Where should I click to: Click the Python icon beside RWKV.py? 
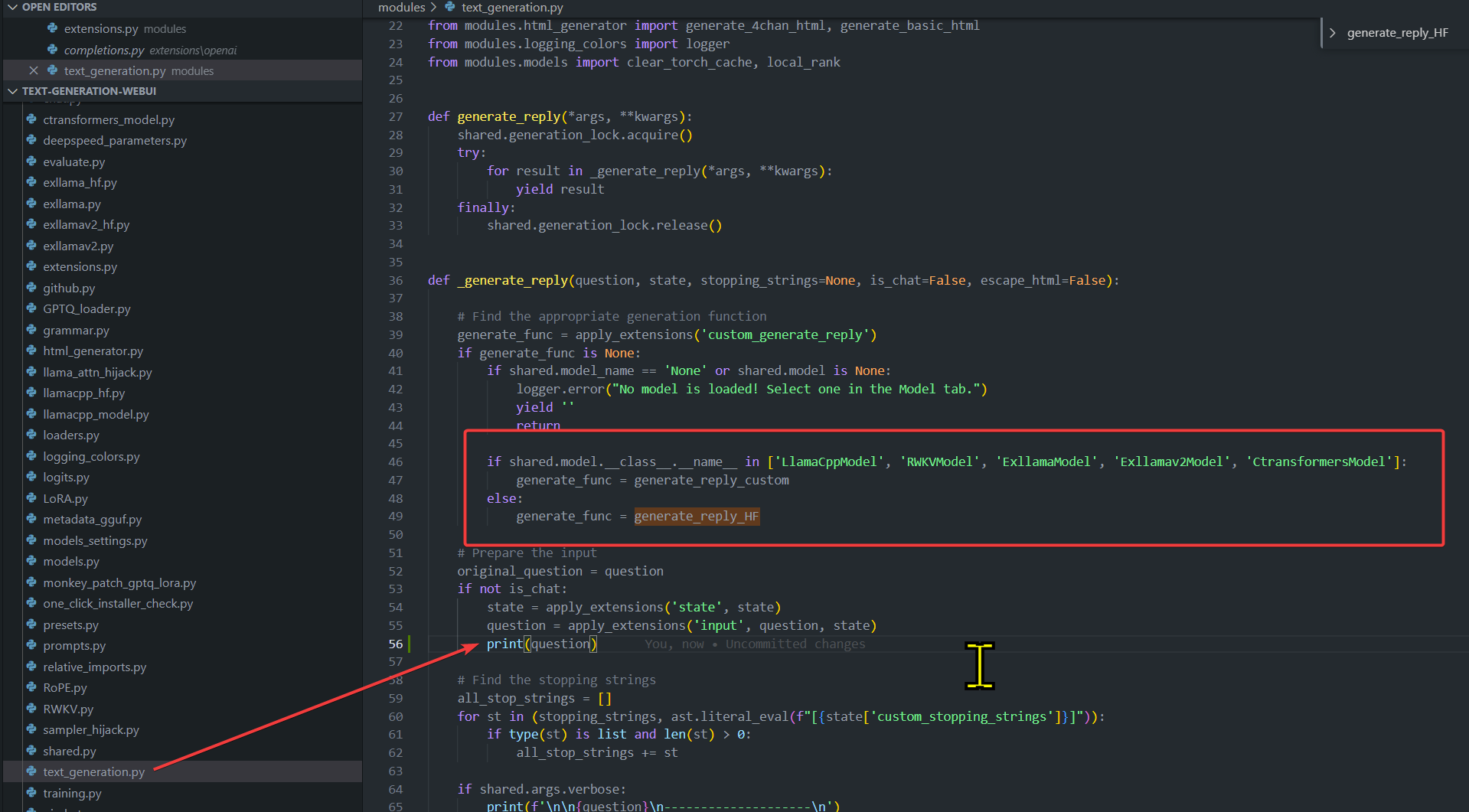pyautogui.click(x=31, y=709)
